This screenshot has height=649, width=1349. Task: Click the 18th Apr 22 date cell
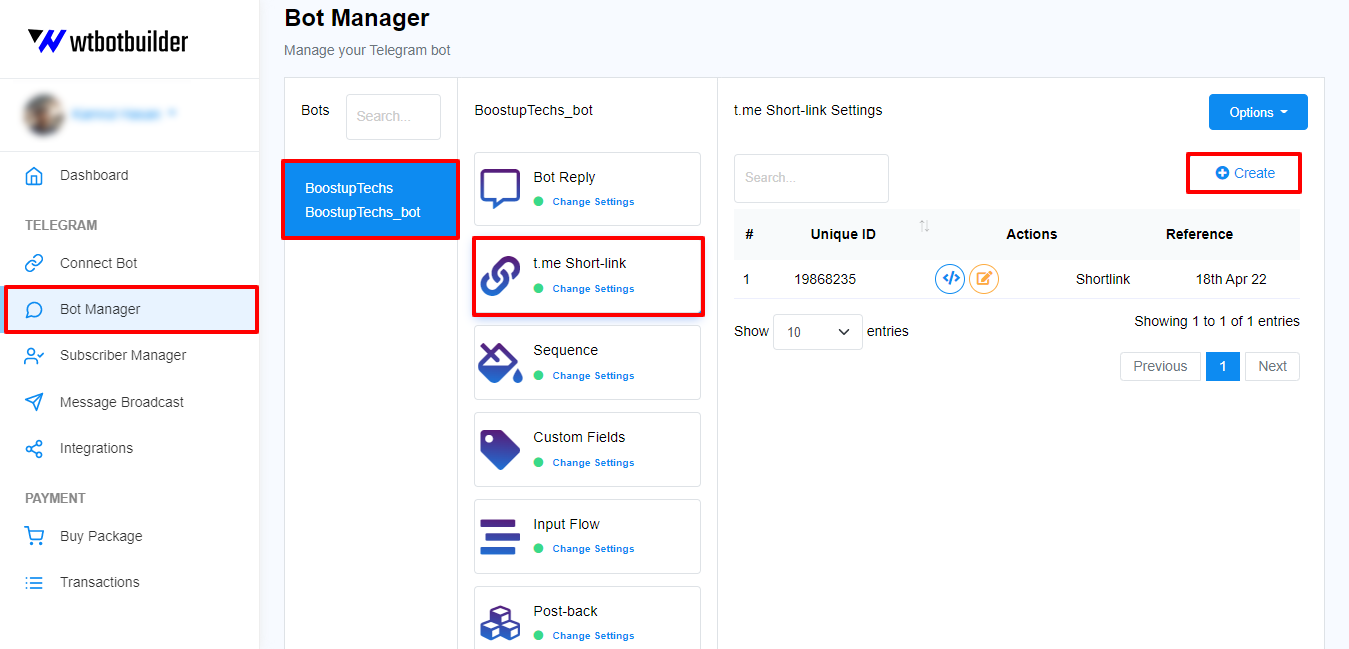(1231, 280)
